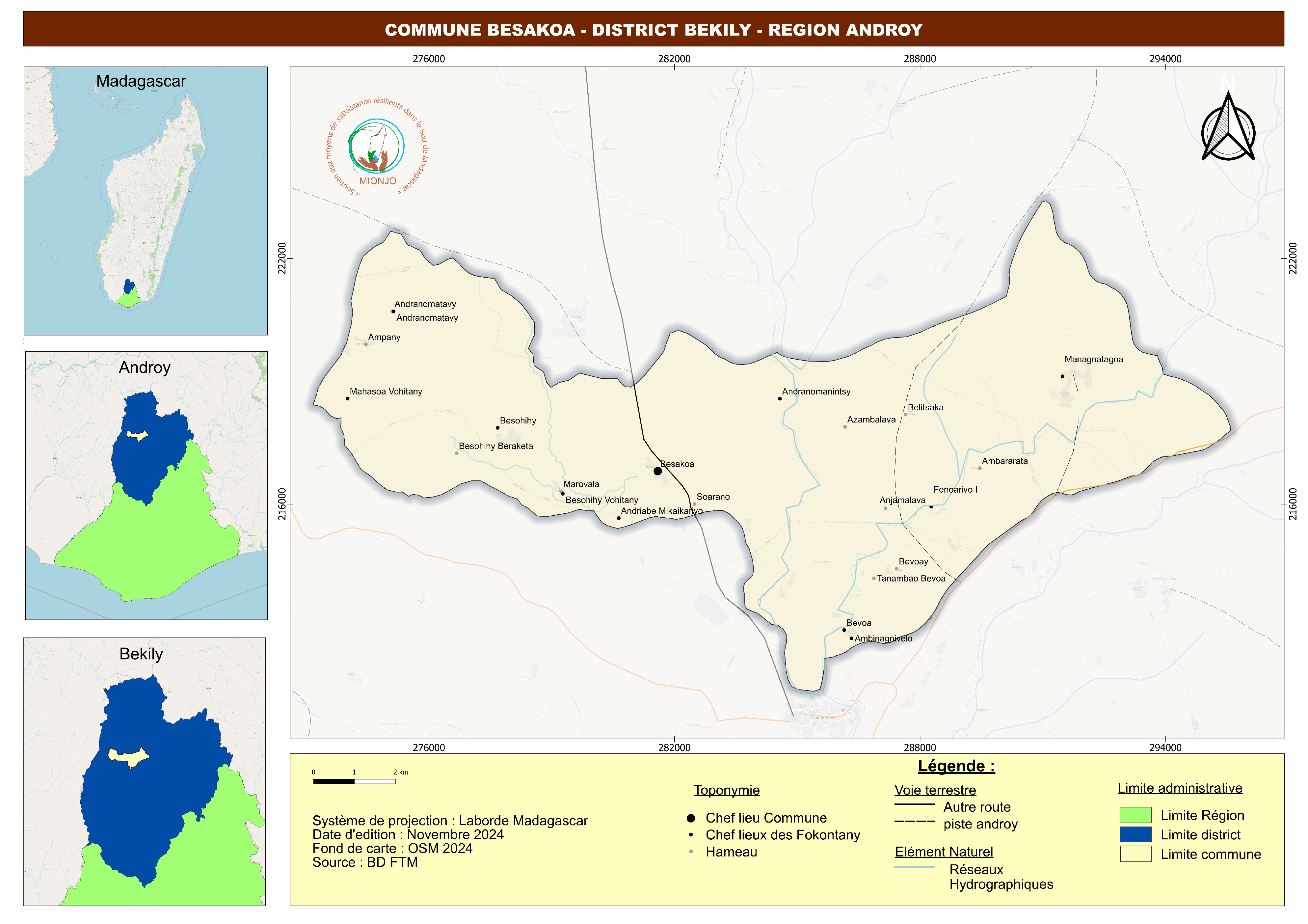Click the MIONJO circular logo
The width and height of the screenshot is (1308, 924).
pyautogui.click(x=377, y=148)
